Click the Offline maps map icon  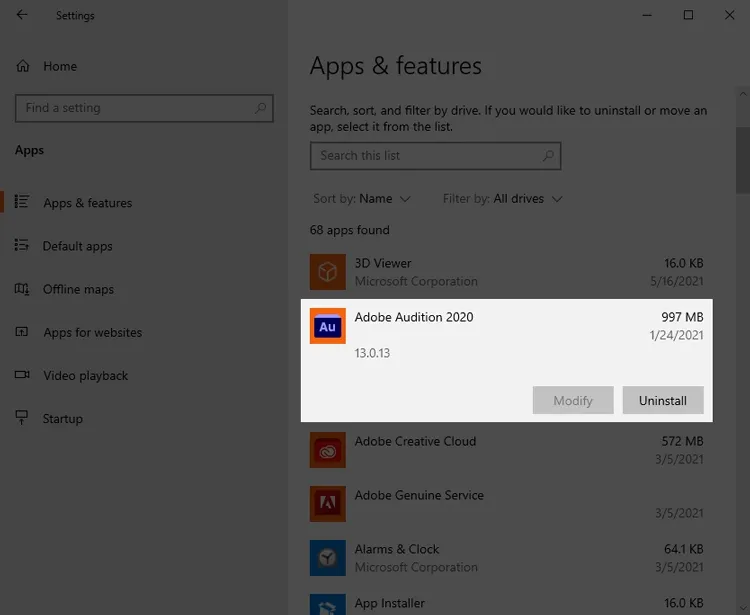pos(22,289)
